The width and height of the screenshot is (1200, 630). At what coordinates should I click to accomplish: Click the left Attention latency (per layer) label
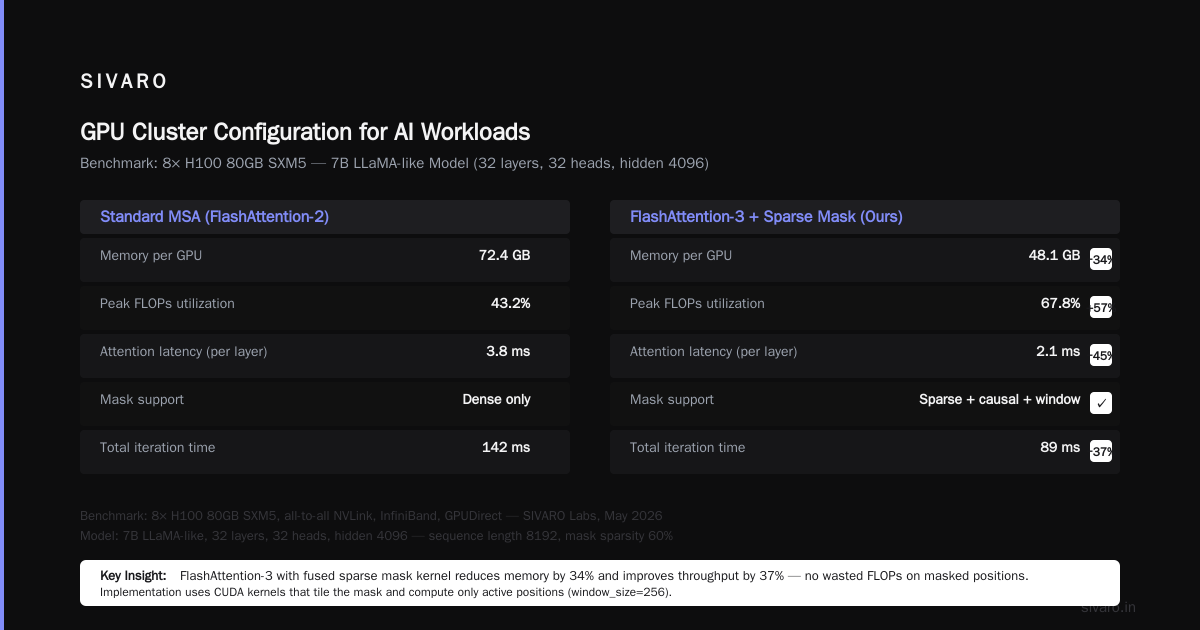pyautogui.click(x=184, y=352)
